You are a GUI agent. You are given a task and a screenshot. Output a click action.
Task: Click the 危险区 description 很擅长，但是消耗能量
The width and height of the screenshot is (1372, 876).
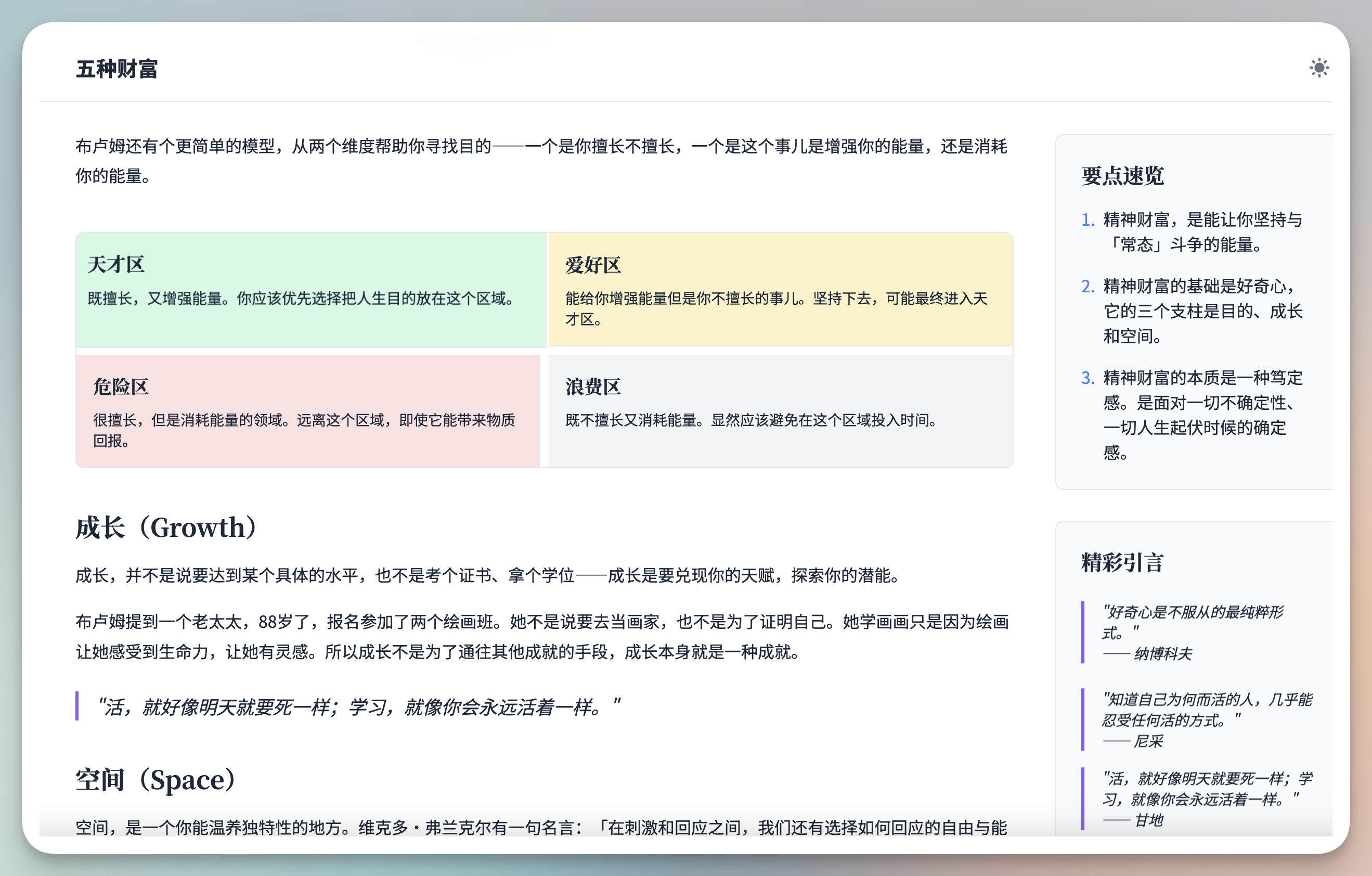(304, 430)
